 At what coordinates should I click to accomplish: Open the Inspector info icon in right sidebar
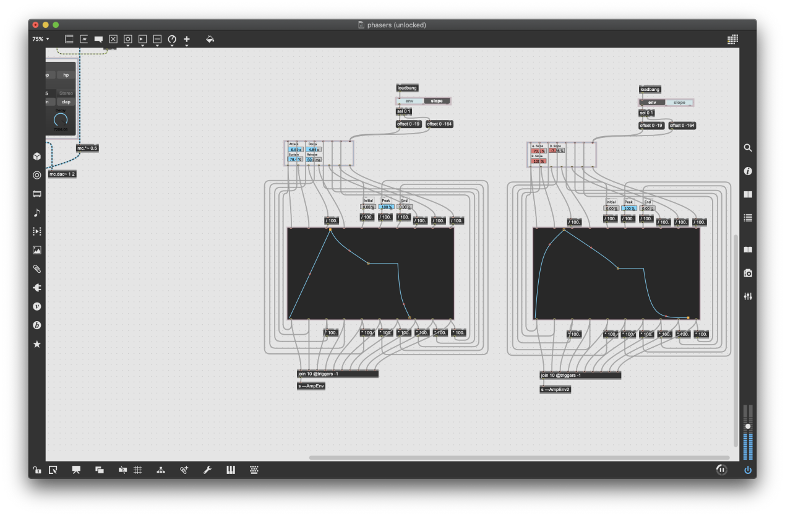(747, 171)
